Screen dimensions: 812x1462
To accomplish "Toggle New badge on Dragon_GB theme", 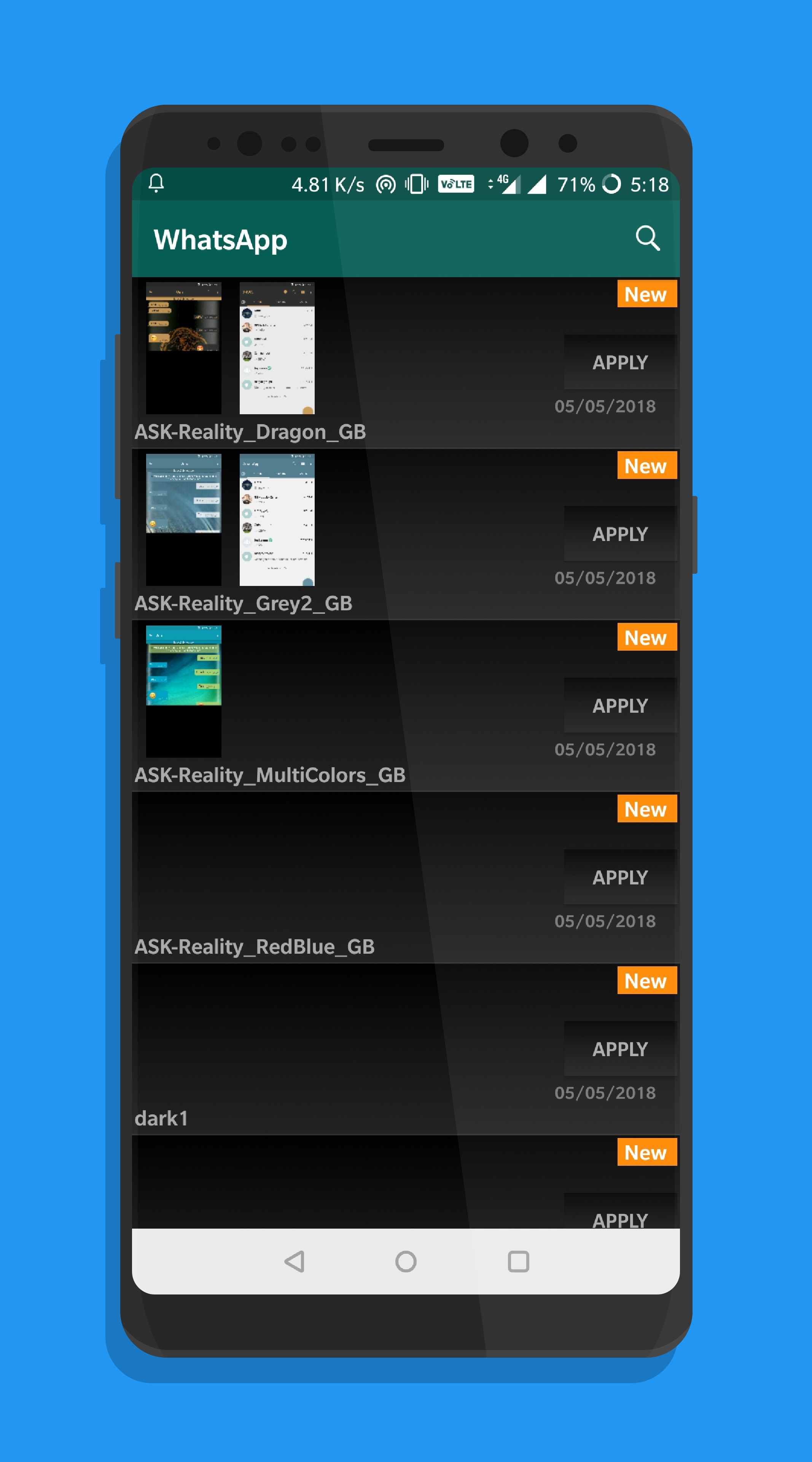I will click(x=643, y=293).
